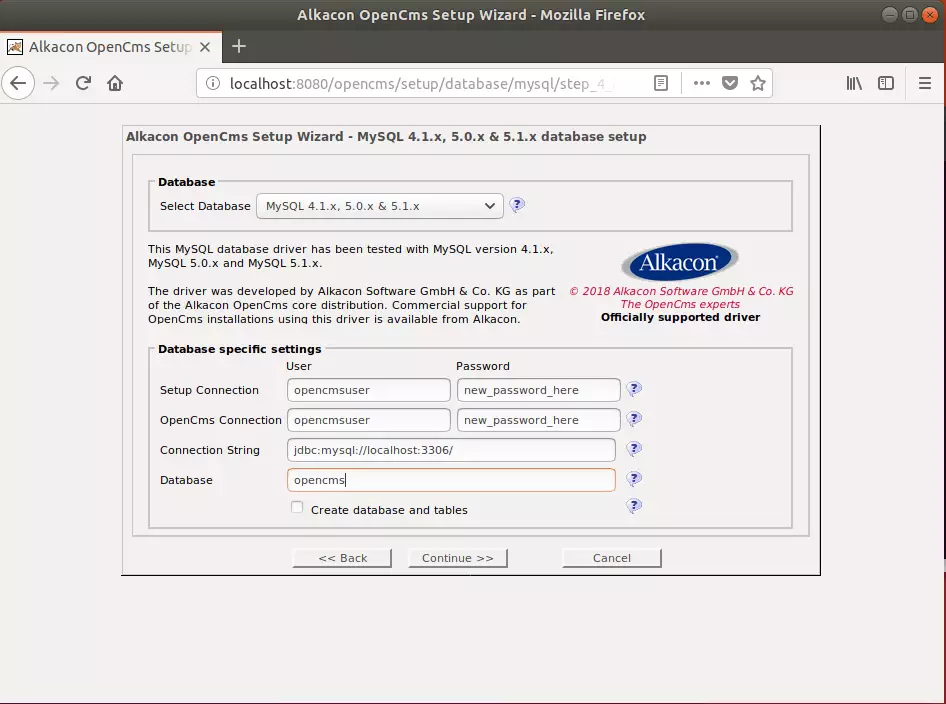Open help for Select Database
Screen dimensions: 946x704
tap(517, 205)
